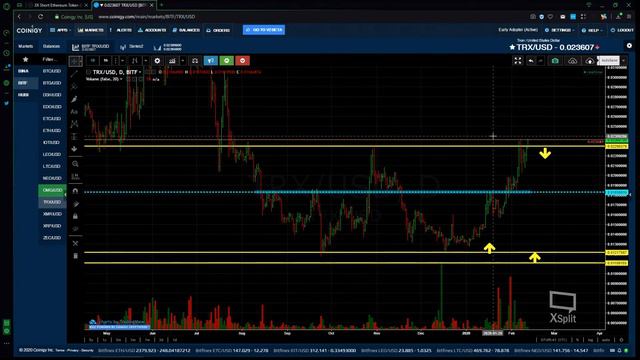Open the Alerts section
The width and height of the screenshot is (640, 360).
point(122,30)
